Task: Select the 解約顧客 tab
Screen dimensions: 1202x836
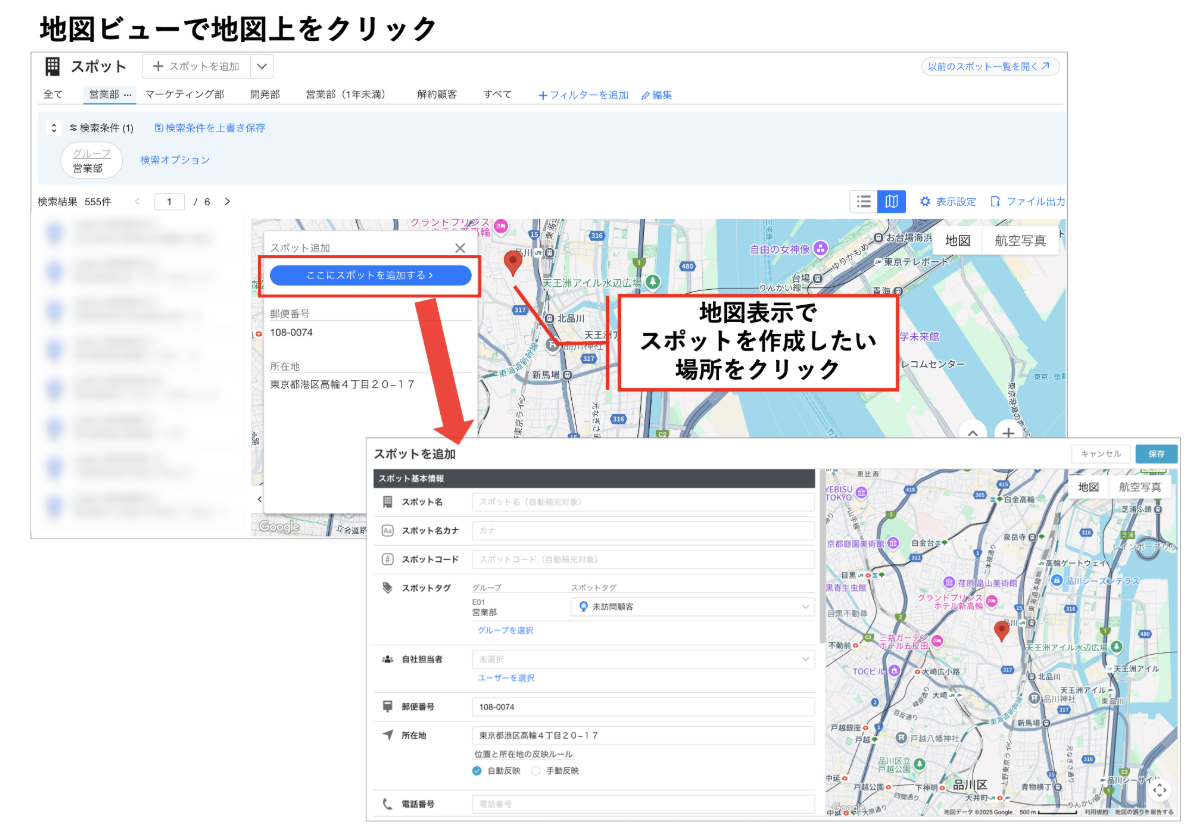Action: click(437, 95)
